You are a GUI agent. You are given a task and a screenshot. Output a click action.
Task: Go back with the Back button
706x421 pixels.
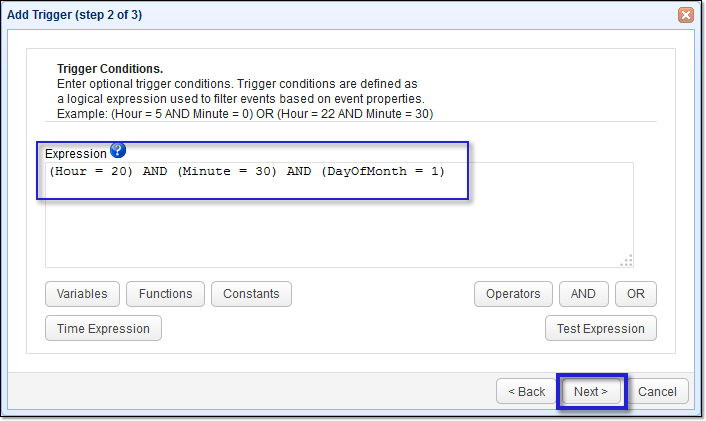pyautogui.click(x=526, y=392)
